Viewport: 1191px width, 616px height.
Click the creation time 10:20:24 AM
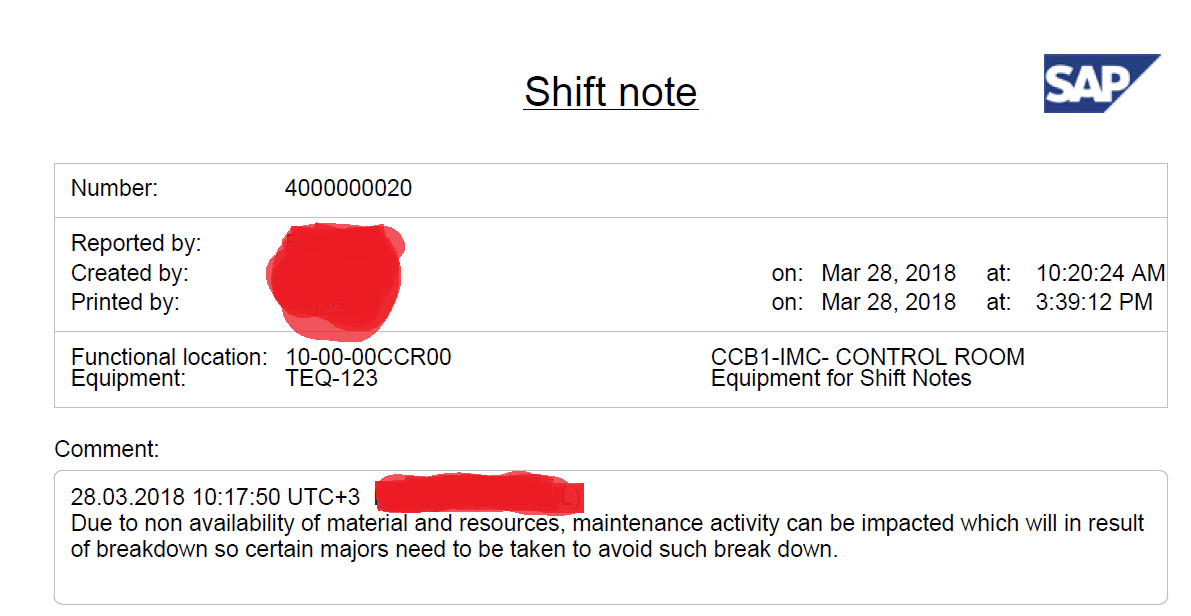click(1100, 272)
